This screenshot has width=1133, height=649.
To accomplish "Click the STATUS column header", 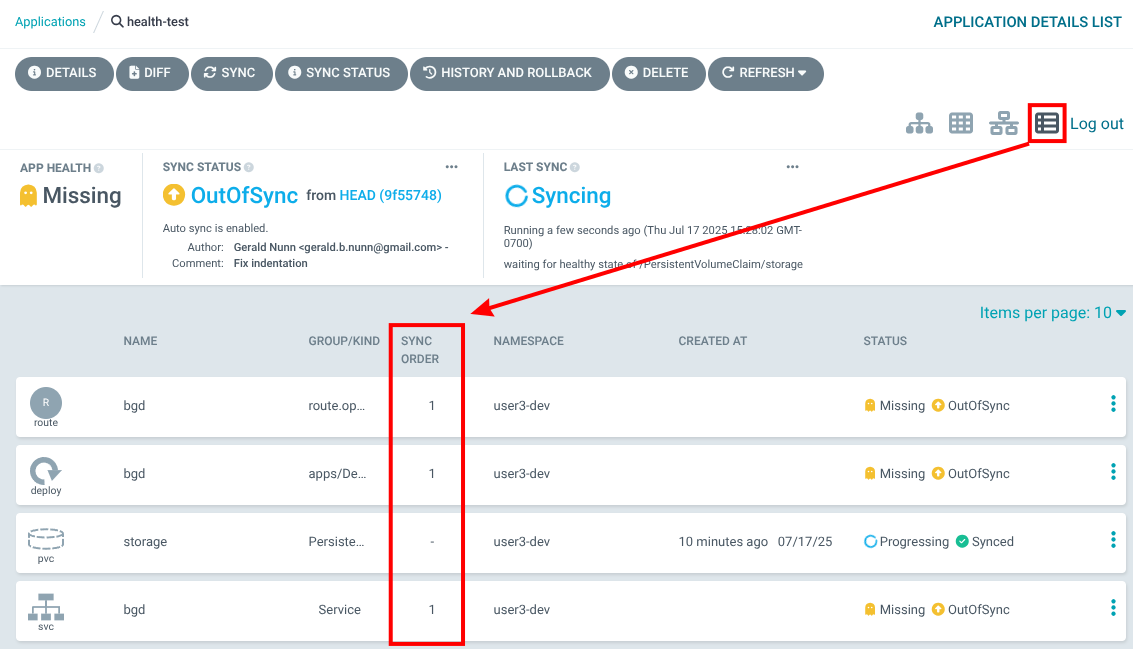I will click(884, 341).
